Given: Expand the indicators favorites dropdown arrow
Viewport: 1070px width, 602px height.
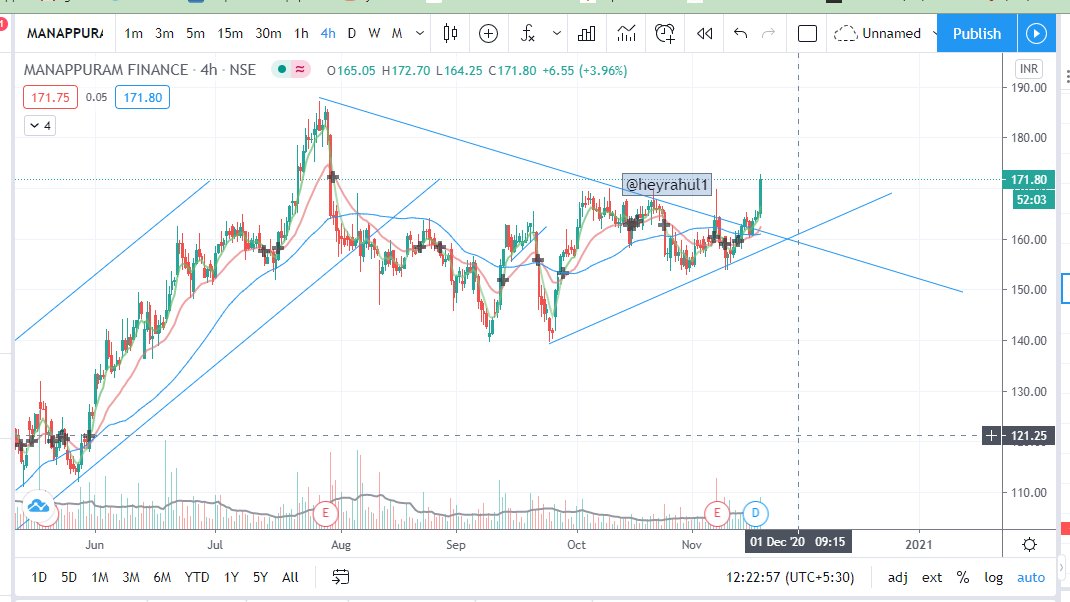Looking at the screenshot, I should click(557, 33).
